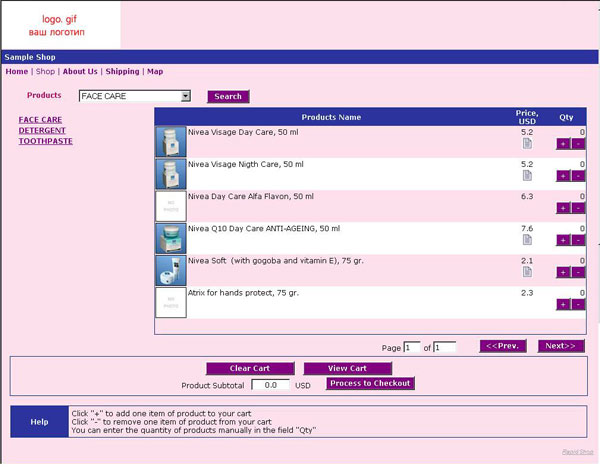Open details document icon for Nivea Visage Nigth Care
The height and width of the screenshot is (476, 600).
(527, 176)
